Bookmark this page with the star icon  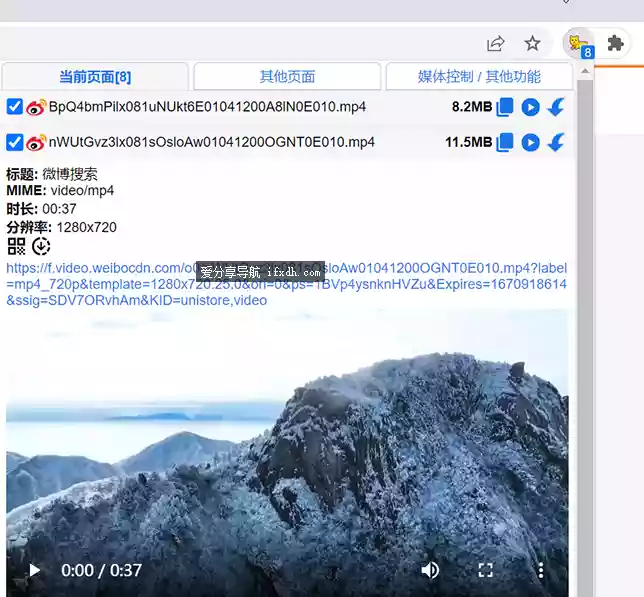pyautogui.click(x=532, y=43)
